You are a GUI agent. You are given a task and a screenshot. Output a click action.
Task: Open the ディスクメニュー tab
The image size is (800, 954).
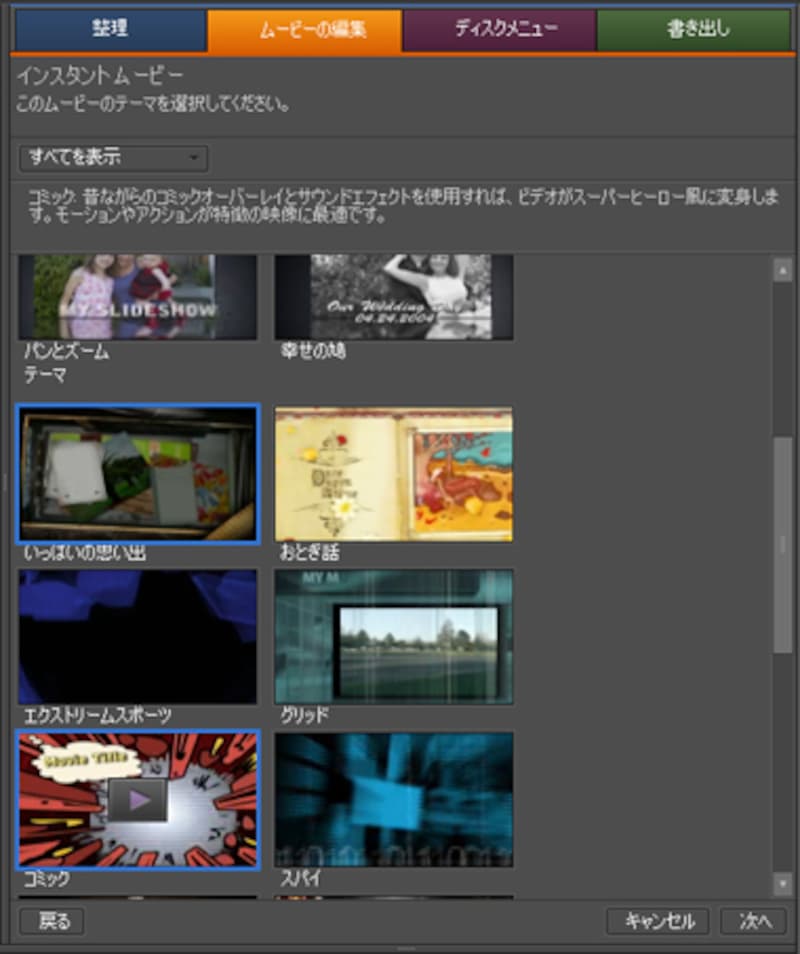tap(499, 29)
